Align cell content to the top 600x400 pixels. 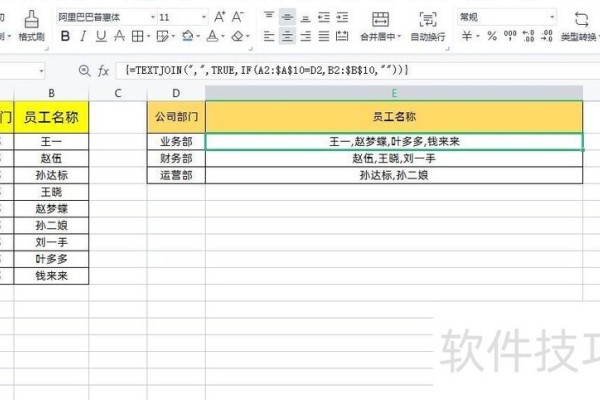pyautogui.click(x=269, y=16)
